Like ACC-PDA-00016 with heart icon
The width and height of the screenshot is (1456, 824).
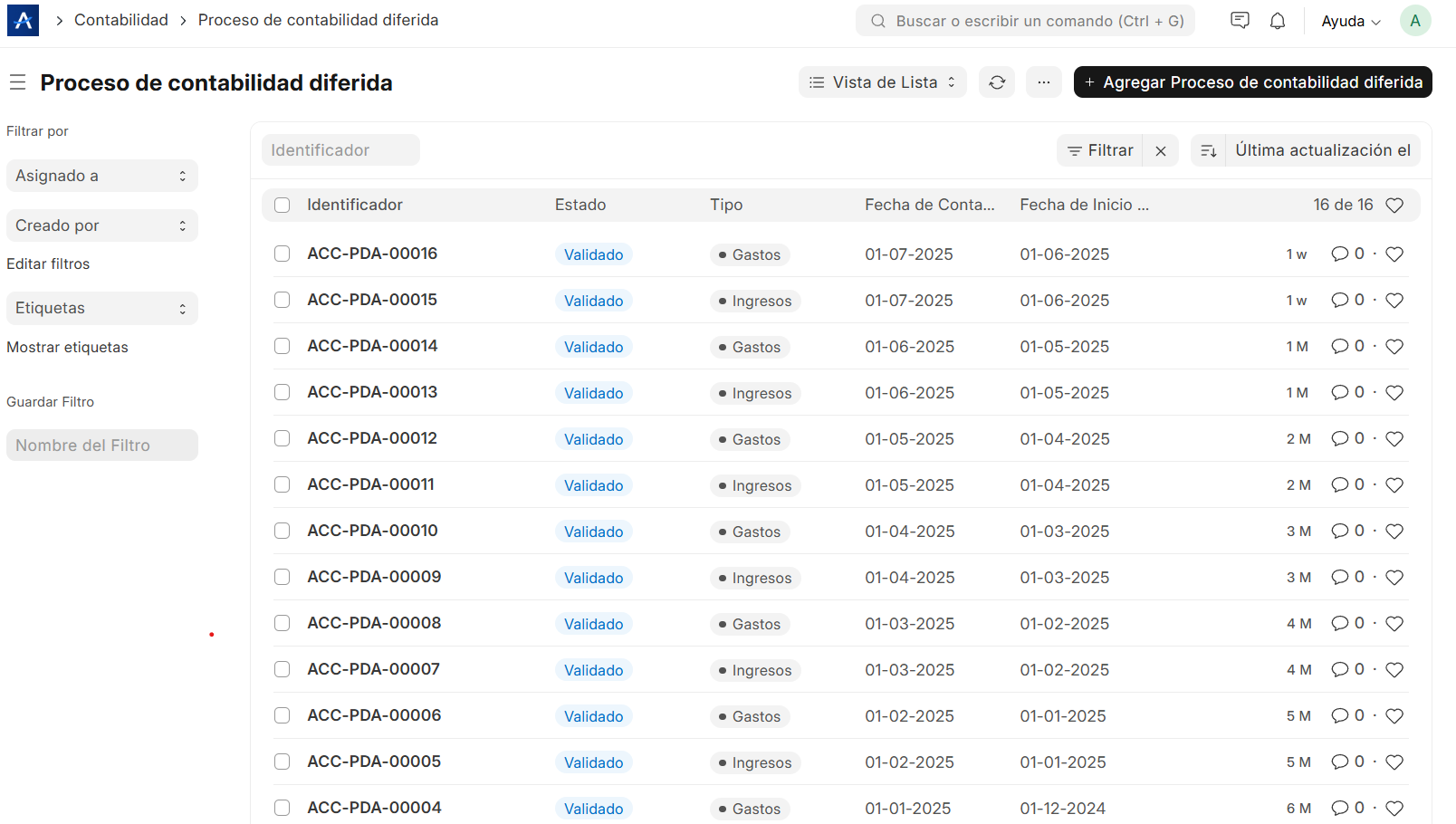click(1394, 254)
